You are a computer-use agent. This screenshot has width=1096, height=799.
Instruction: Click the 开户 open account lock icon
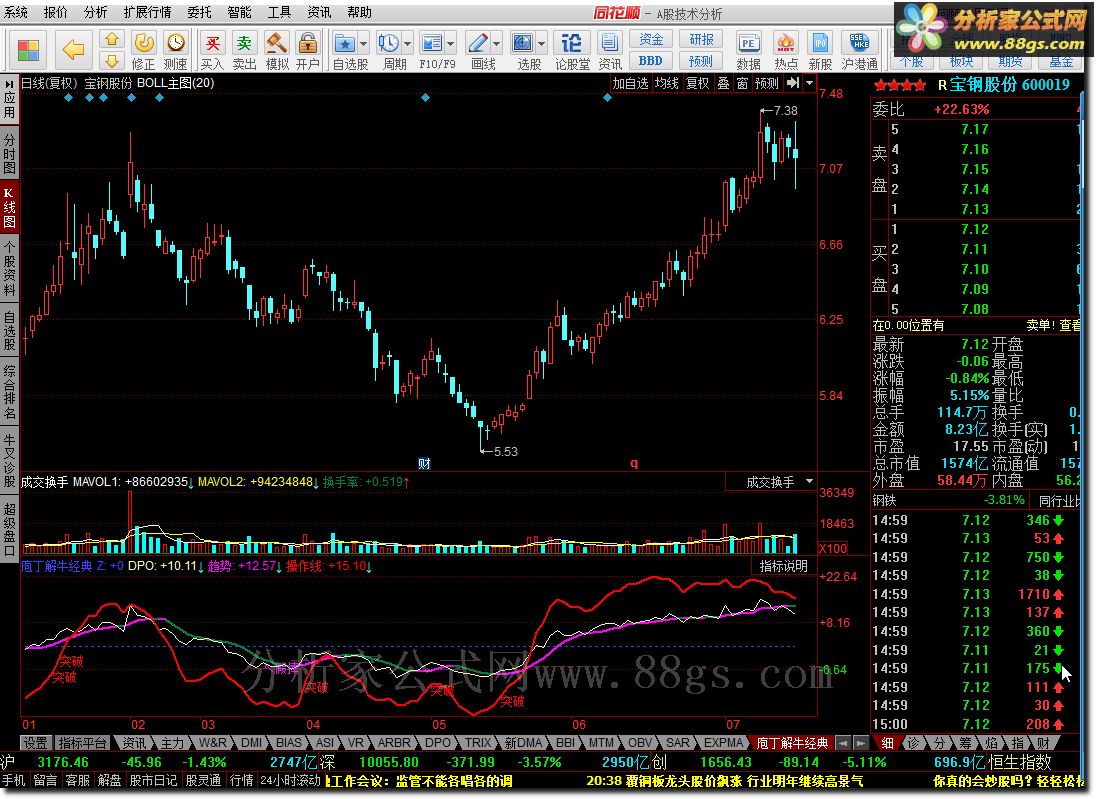point(308,50)
